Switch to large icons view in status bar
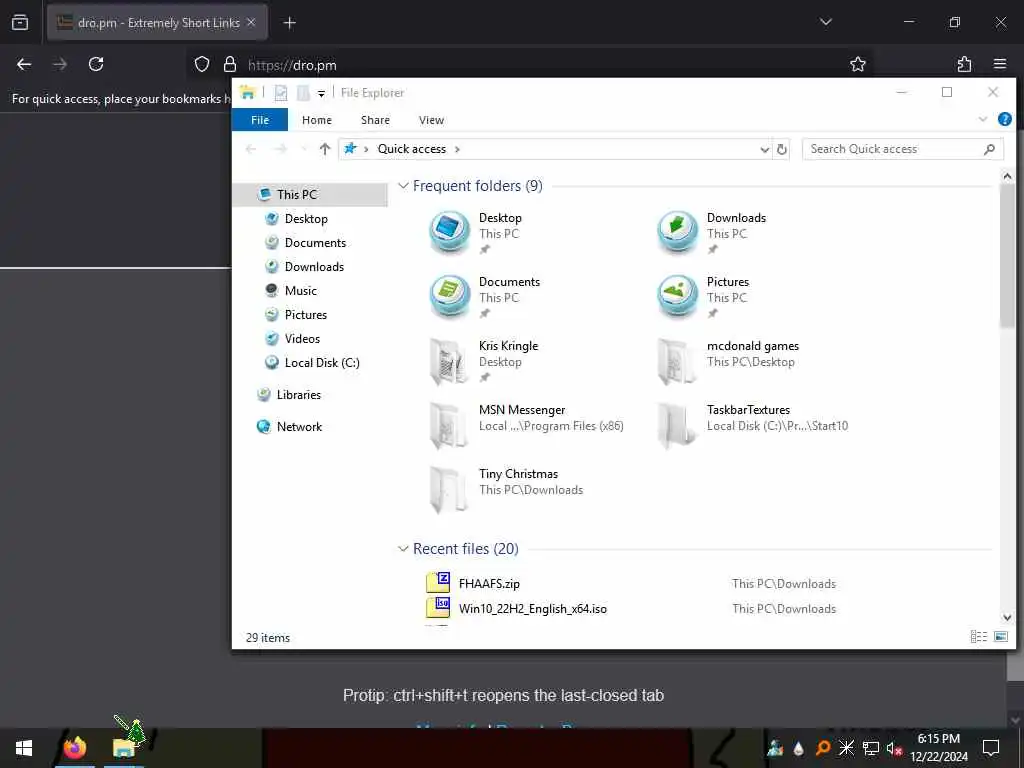The height and width of the screenshot is (768, 1024). [x=1000, y=636]
